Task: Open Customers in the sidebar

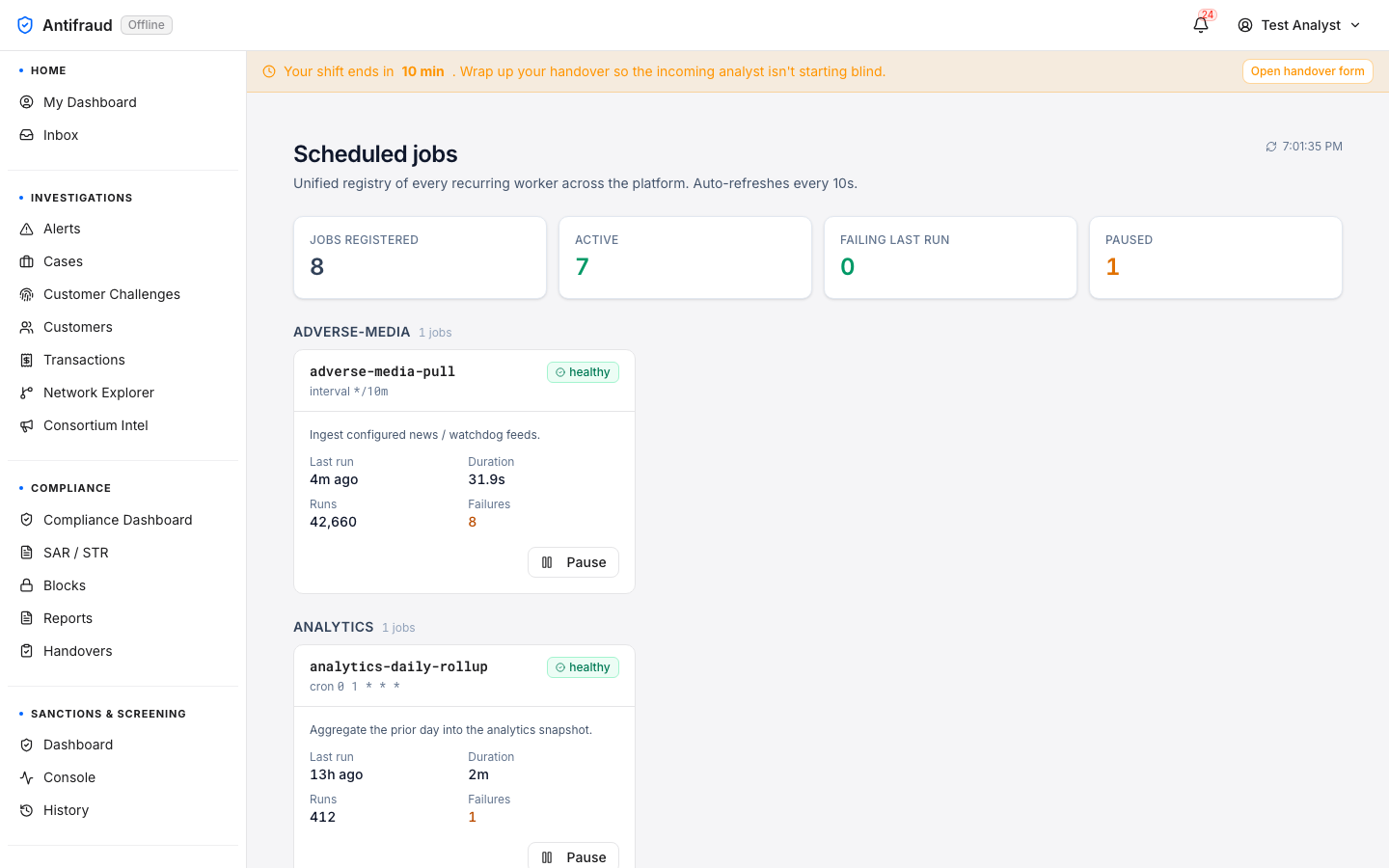Action: [123, 327]
